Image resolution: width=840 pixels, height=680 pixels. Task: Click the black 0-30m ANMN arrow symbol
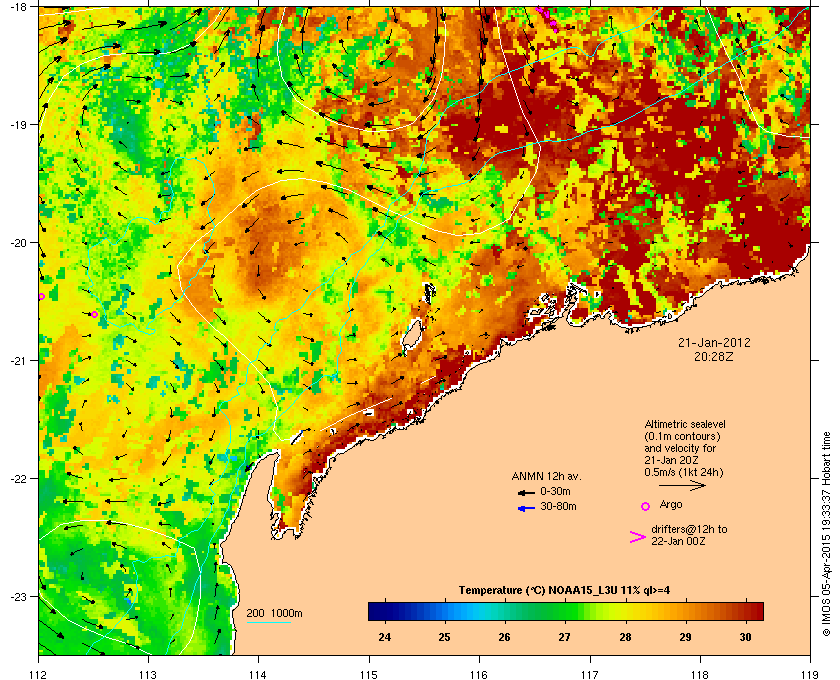click(526, 492)
